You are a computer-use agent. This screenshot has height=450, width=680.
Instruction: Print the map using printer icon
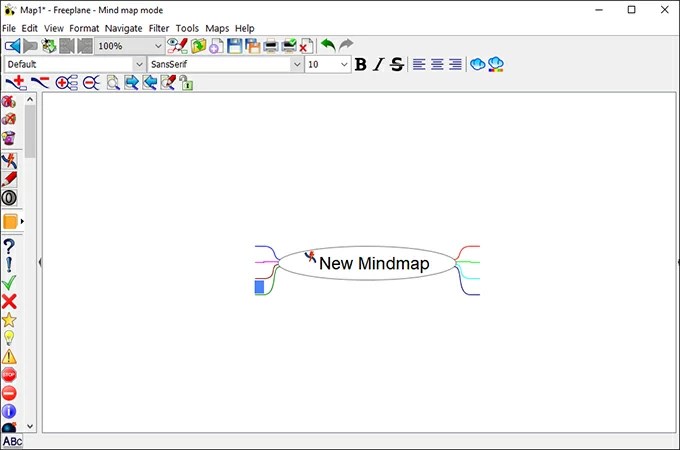271,46
